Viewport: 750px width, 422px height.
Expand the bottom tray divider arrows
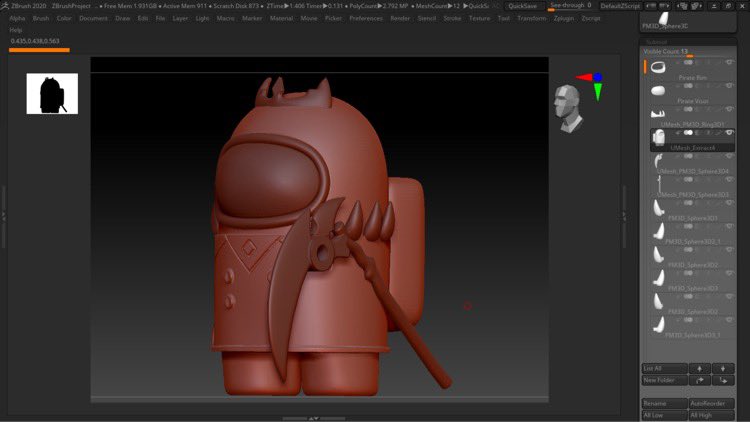[x=314, y=419]
